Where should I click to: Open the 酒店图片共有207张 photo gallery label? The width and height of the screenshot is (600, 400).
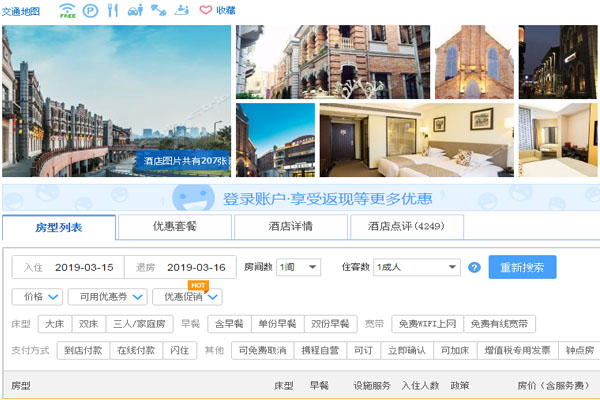pos(184,161)
